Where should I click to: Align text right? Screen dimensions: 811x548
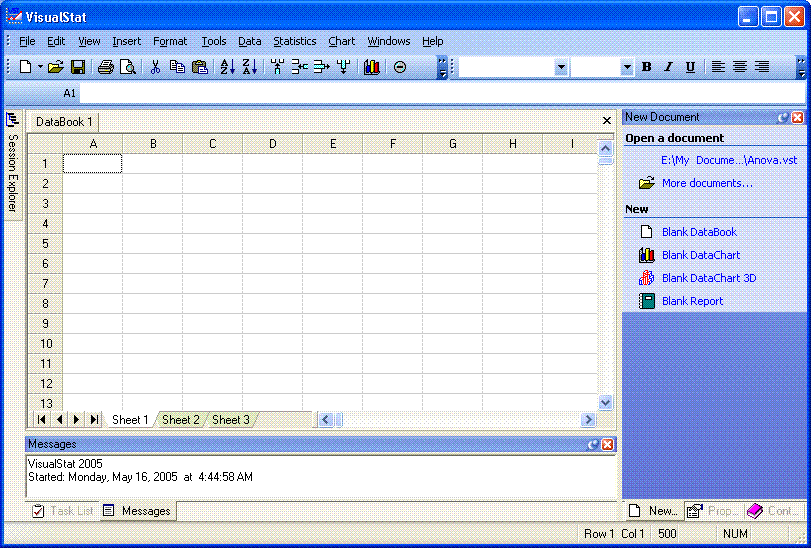click(762, 67)
